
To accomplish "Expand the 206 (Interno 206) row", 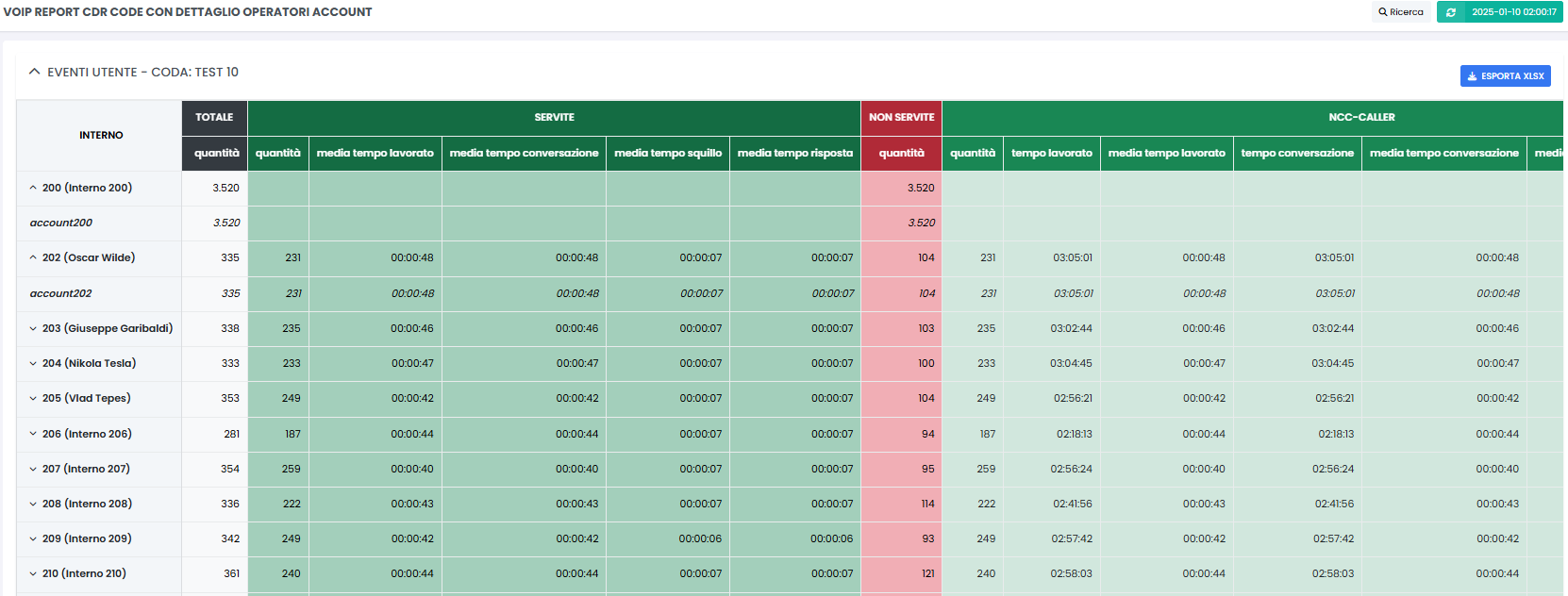I will coord(33,434).
